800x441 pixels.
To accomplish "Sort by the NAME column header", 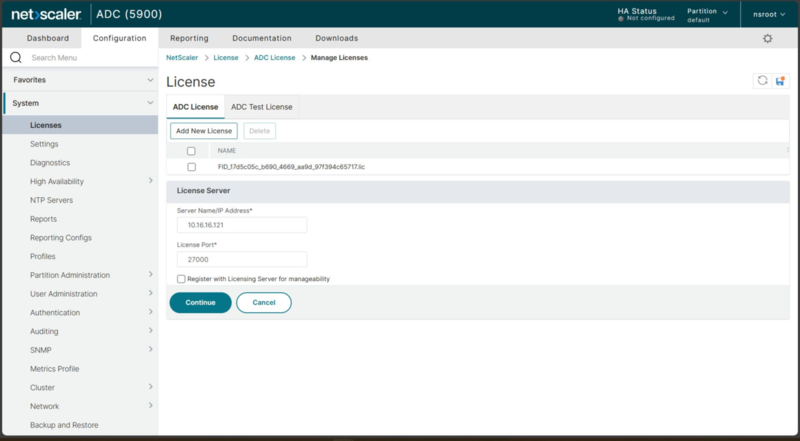I will (227, 151).
